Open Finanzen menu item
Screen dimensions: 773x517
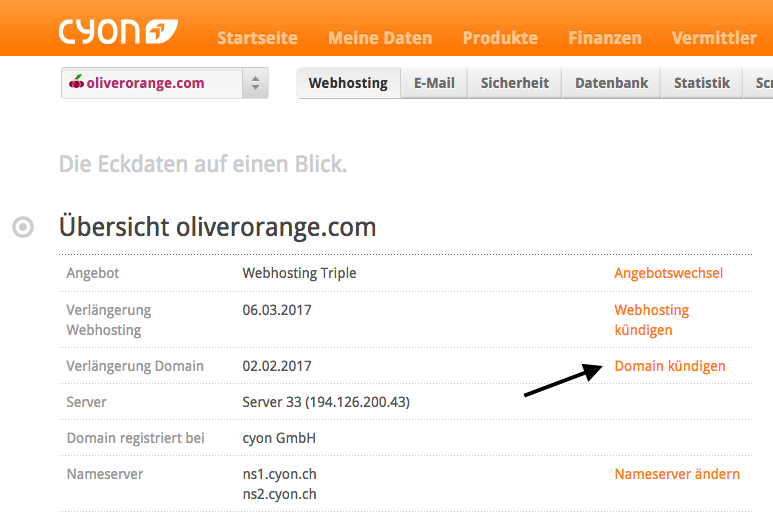(x=605, y=38)
